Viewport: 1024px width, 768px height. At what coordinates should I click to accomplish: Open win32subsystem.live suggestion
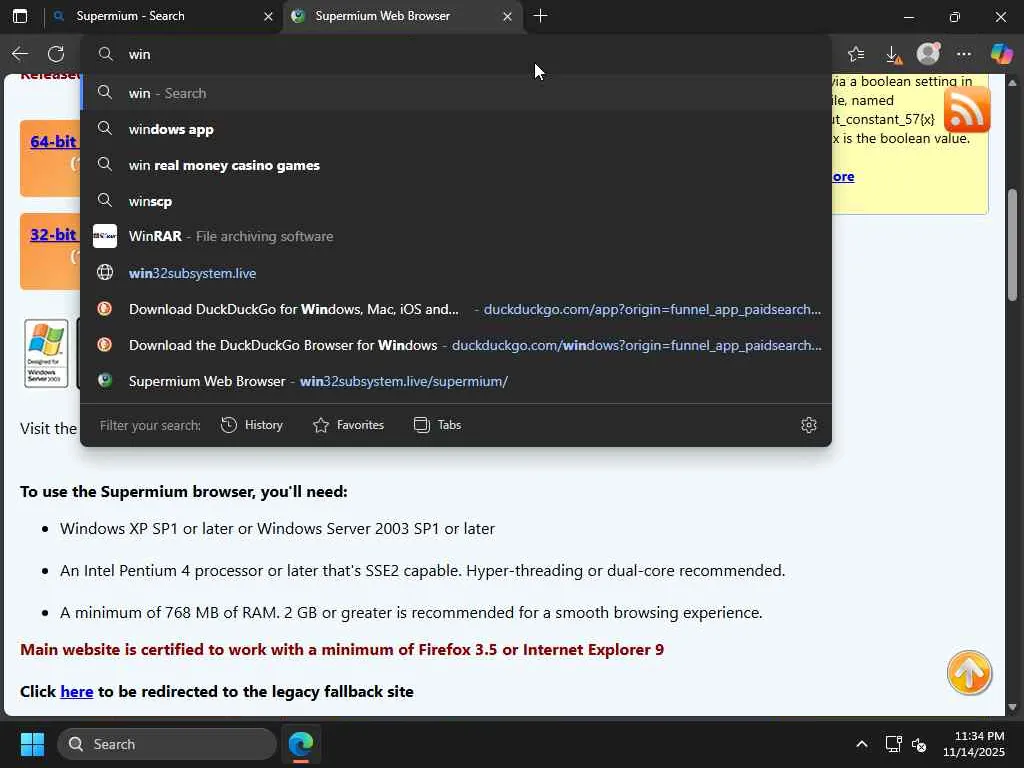456,272
